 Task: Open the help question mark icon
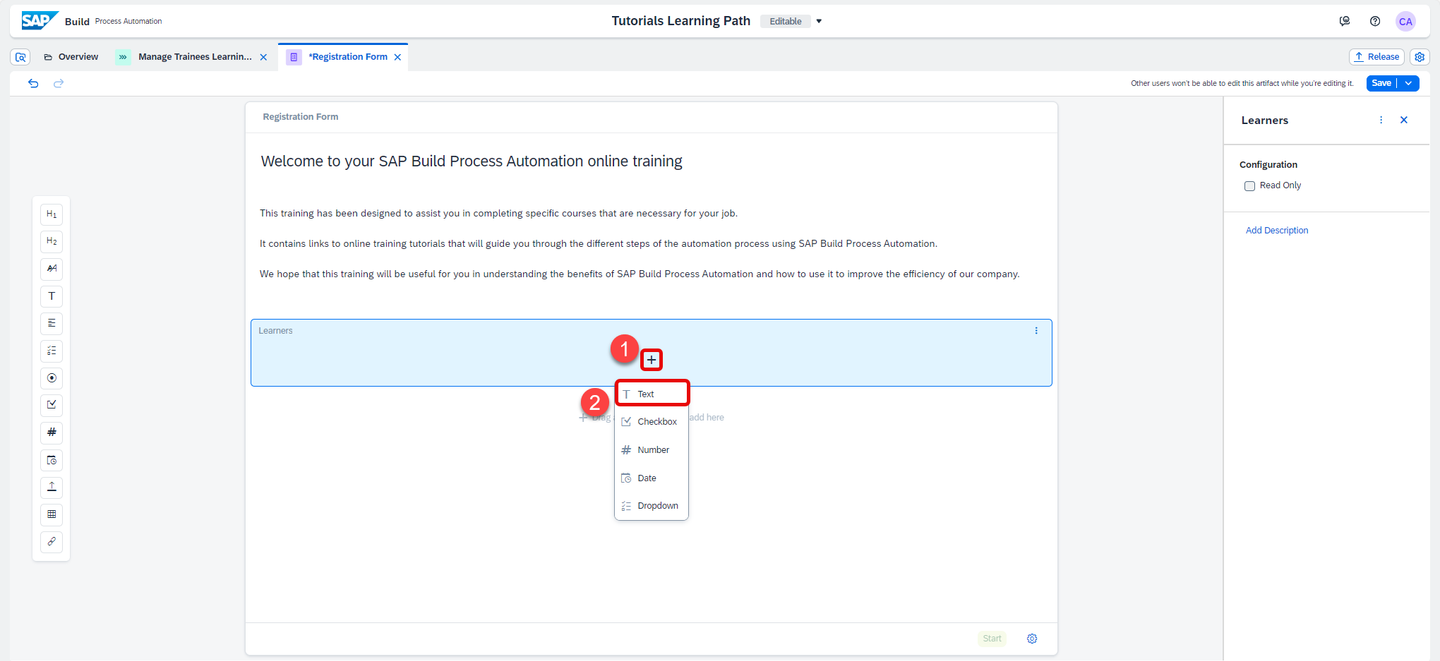tap(1375, 21)
